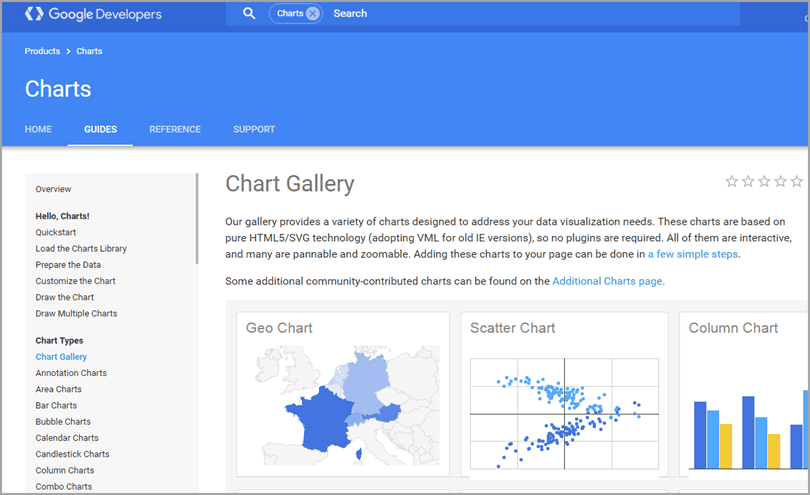Open Bar Charts in sidebar
This screenshot has width=810, height=495.
tap(56, 406)
